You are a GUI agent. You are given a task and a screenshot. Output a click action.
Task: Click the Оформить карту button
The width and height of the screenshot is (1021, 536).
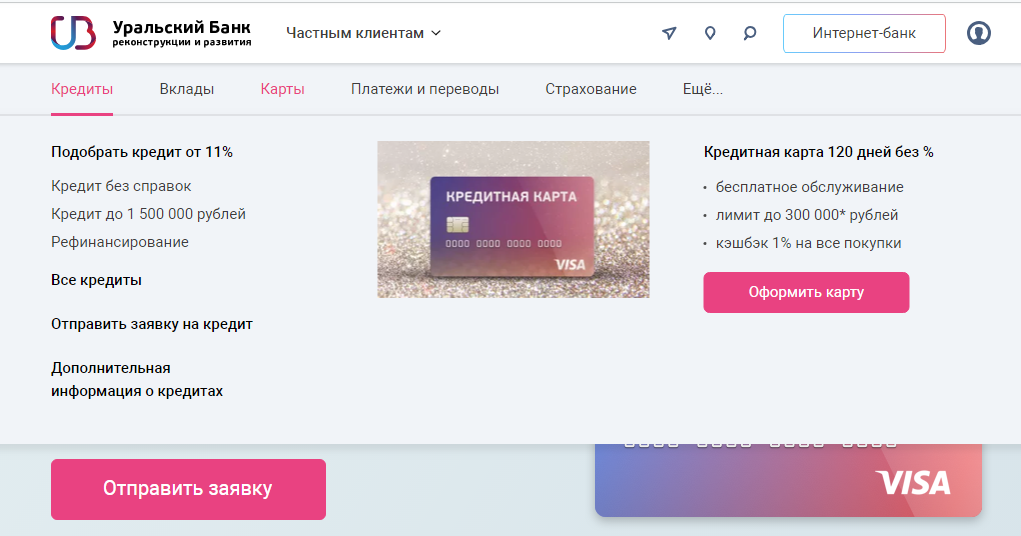[x=806, y=292]
